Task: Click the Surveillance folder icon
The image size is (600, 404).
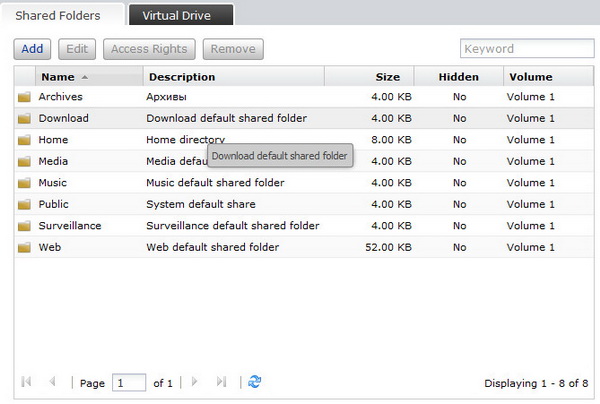Action: click(x=24, y=226)
